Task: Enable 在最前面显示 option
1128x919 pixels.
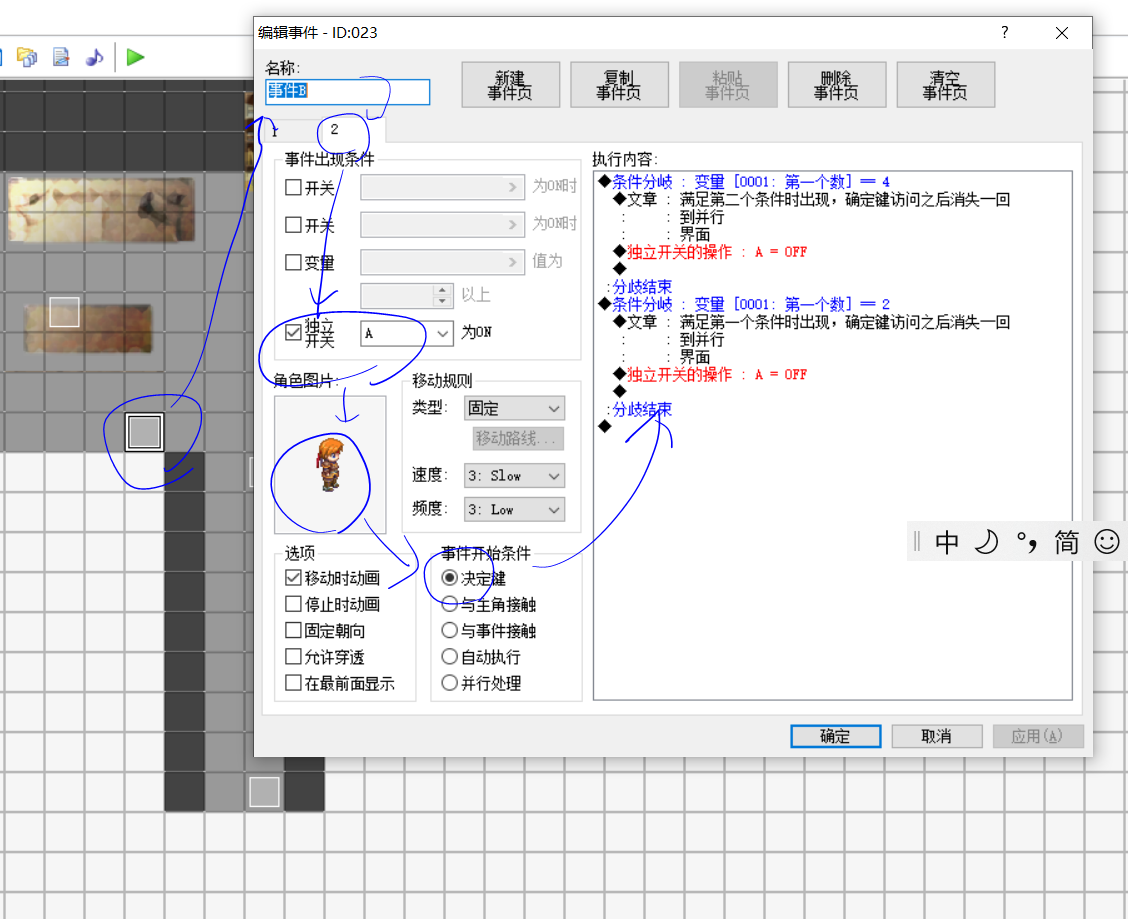Action: (x=340, y=683)
